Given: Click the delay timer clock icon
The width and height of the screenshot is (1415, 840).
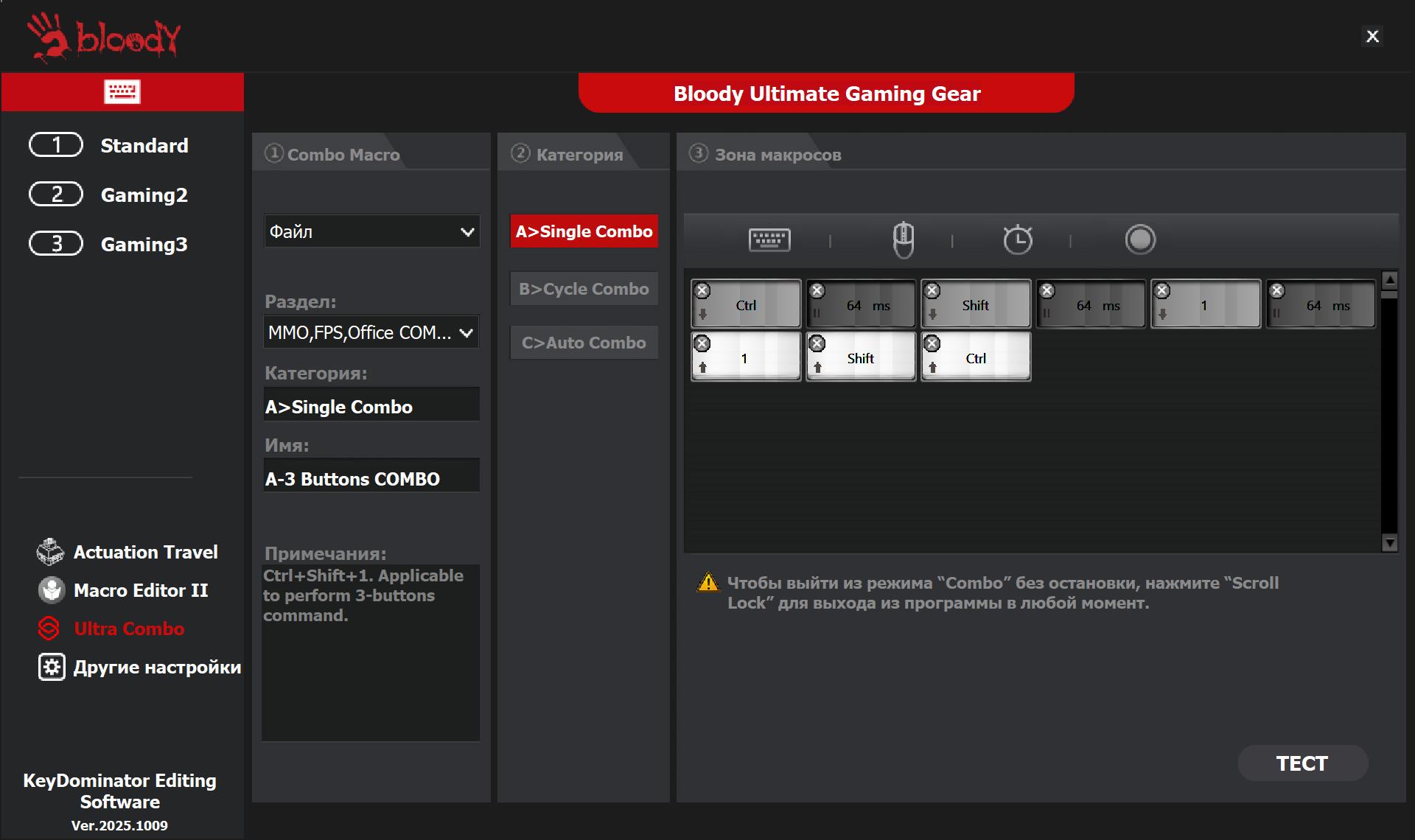Looking at the screenshot, I should [1018, 239].
